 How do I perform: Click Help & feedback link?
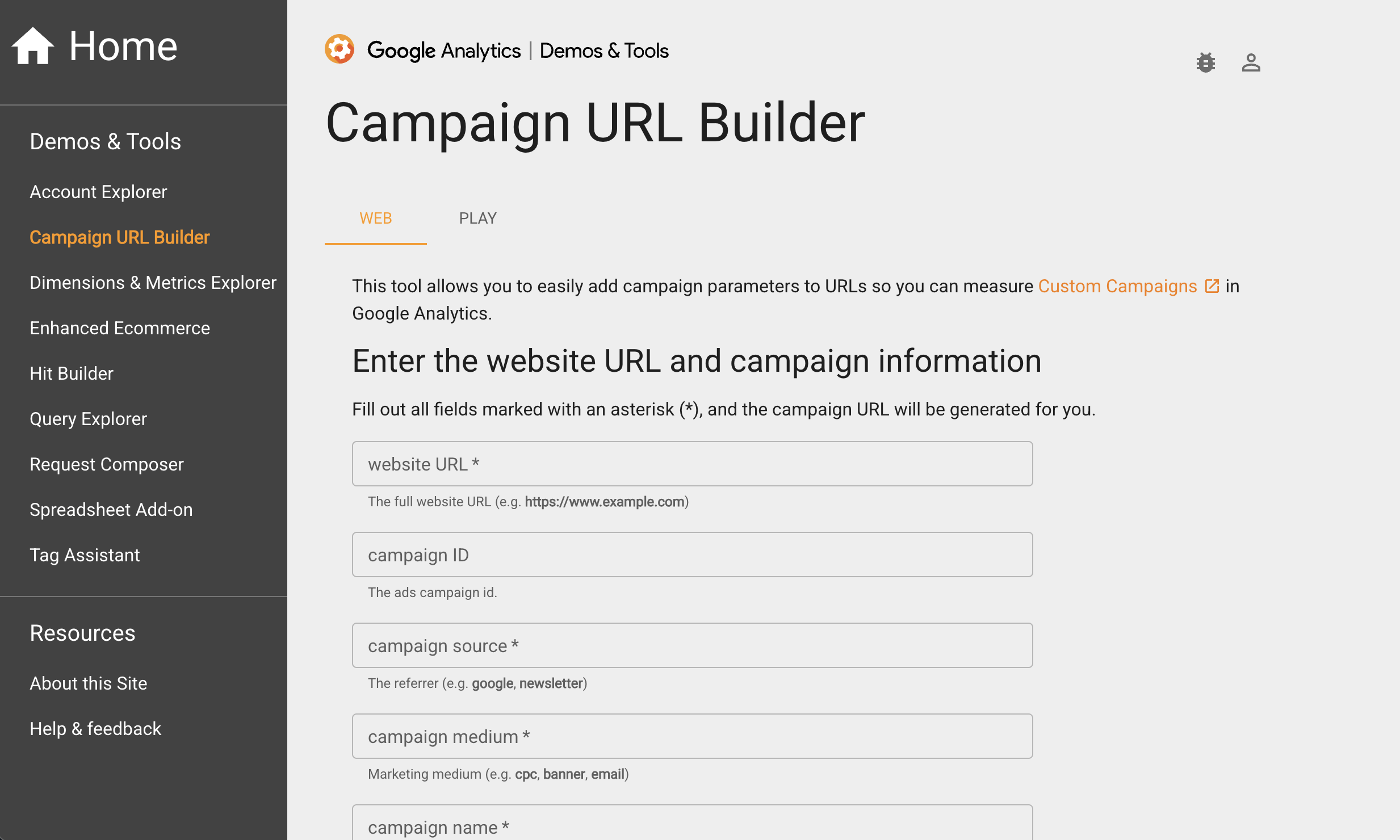(x=95, y=729)
